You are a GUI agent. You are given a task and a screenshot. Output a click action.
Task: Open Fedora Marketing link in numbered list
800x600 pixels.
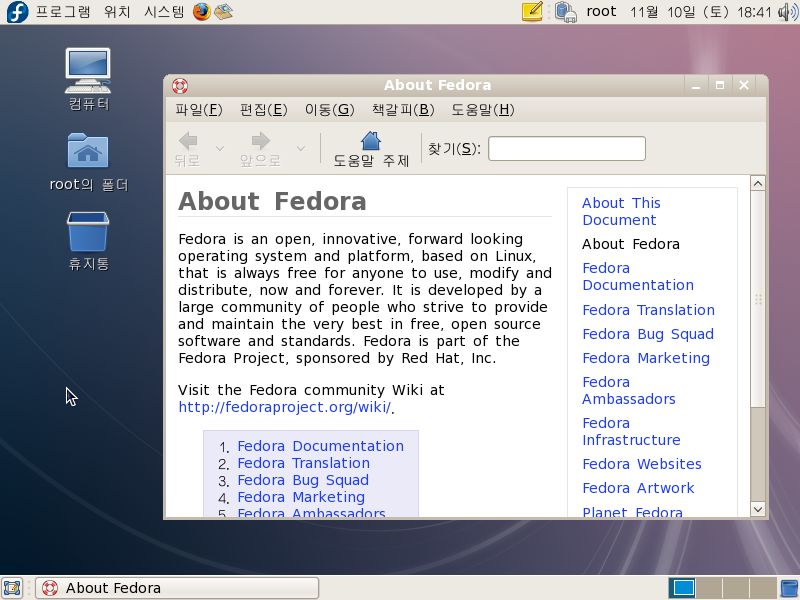[x=301, y=497]
